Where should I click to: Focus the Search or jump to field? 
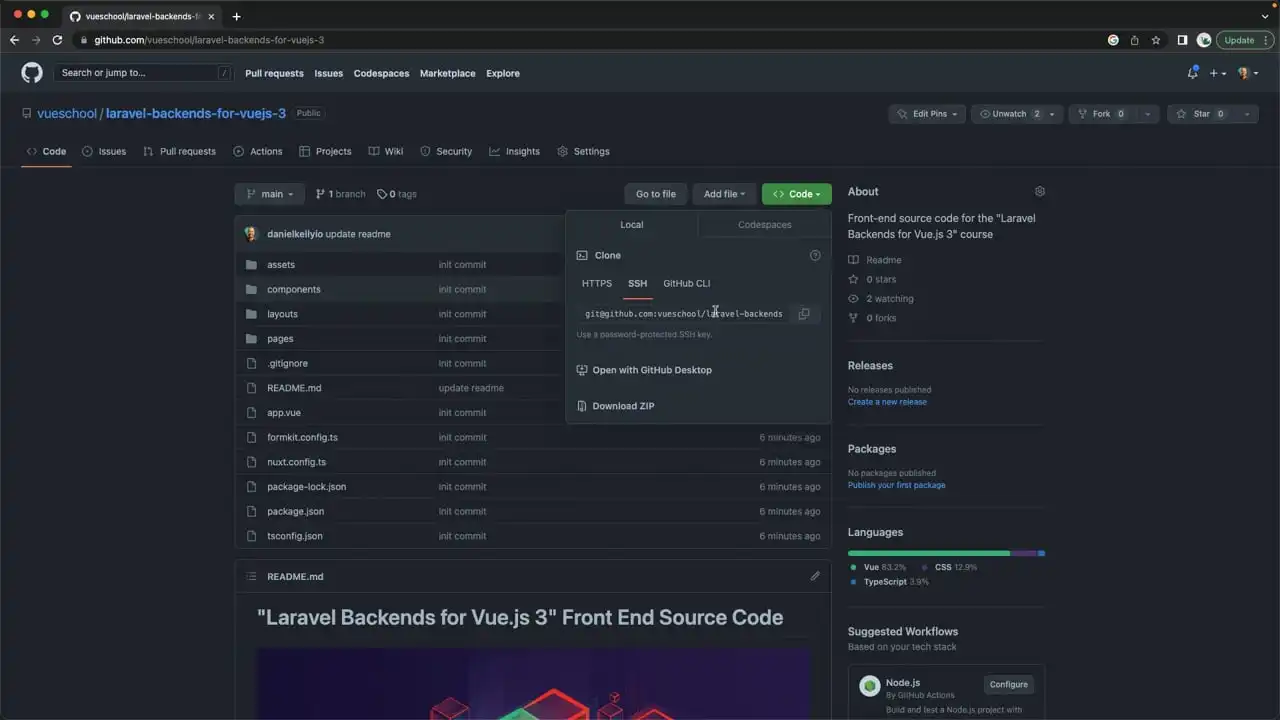tap(143, 73)
